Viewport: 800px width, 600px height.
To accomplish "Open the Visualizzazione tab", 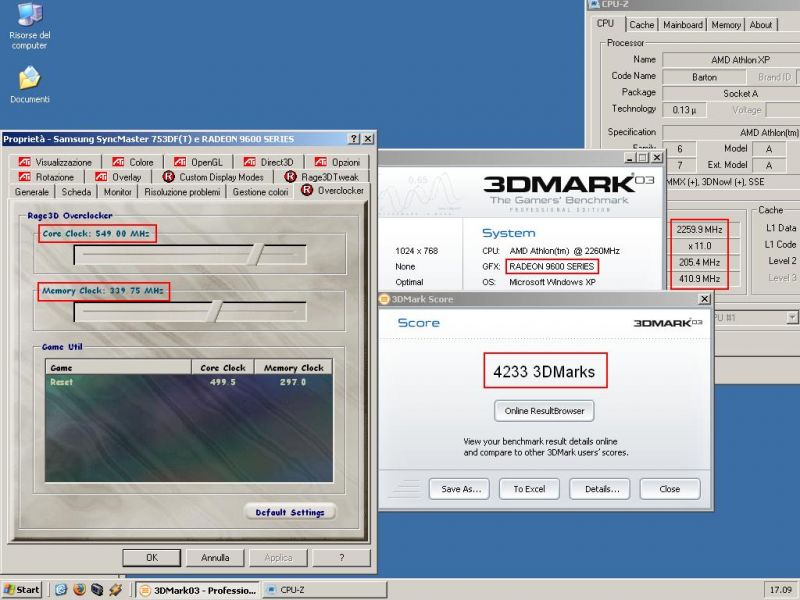I will tap(55, 162).
